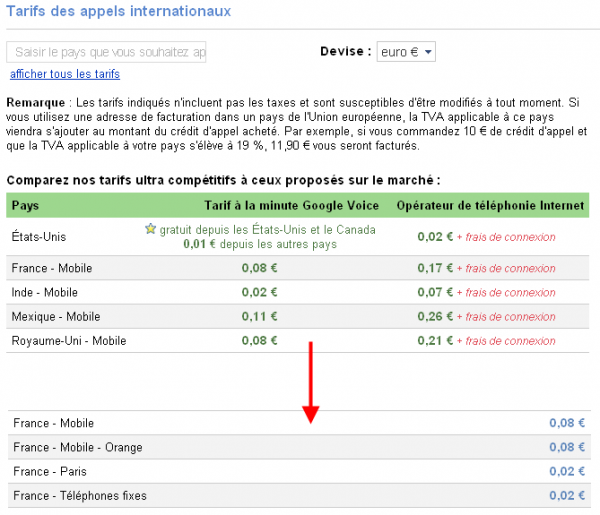Click the 'Royaume-Uni - Mobile' row label
Image resolution: width=600 pixels, height=515 pixels.
[x=69, y=341]
